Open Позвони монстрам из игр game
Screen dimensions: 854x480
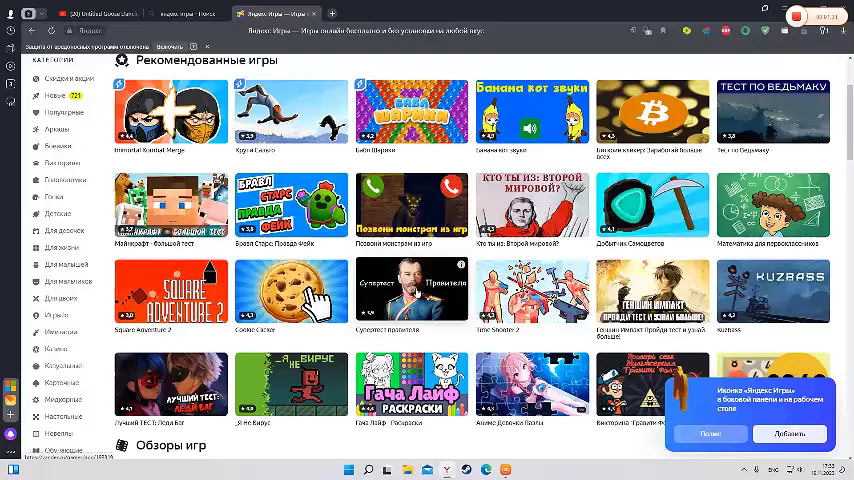point(412,205)
